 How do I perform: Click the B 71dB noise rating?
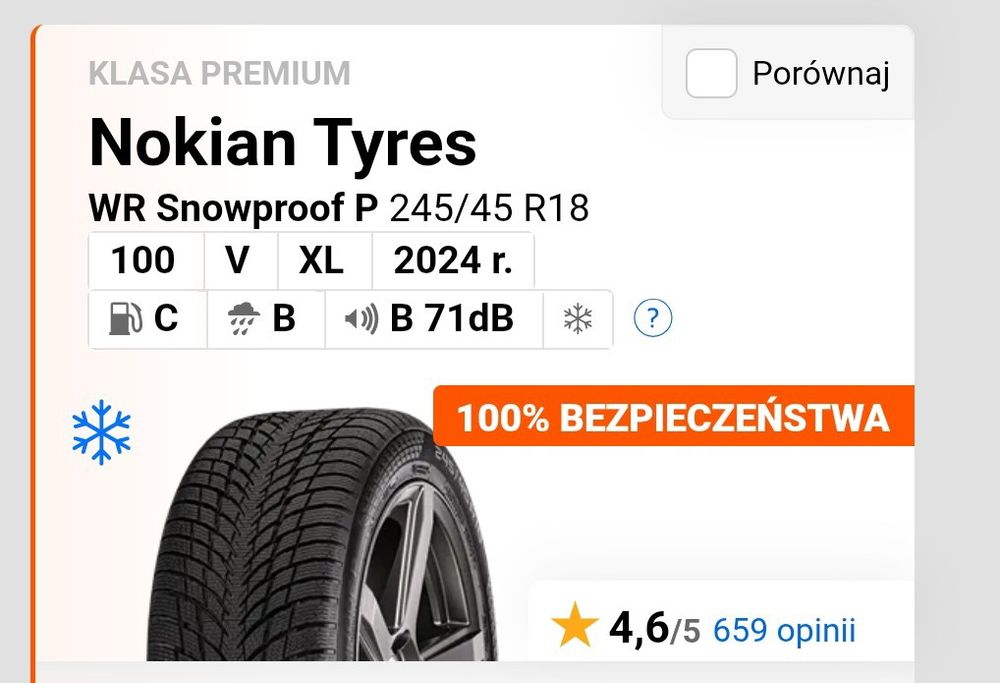451,319
